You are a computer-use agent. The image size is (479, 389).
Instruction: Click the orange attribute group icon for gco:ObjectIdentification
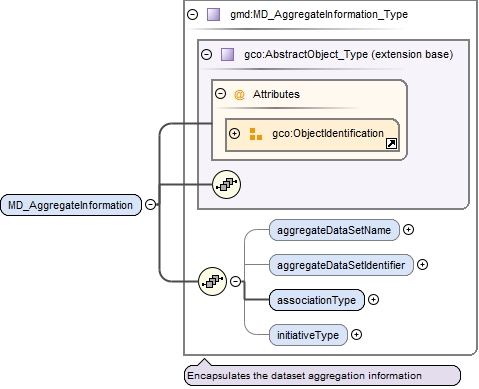pos(256,134)
